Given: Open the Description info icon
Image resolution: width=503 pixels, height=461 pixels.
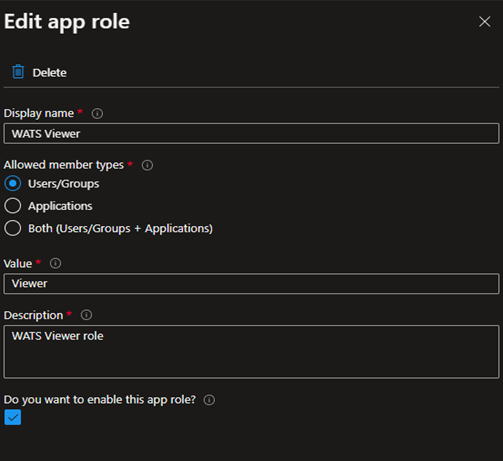Looking at the screenshot, I should click(x=86, y=315).
